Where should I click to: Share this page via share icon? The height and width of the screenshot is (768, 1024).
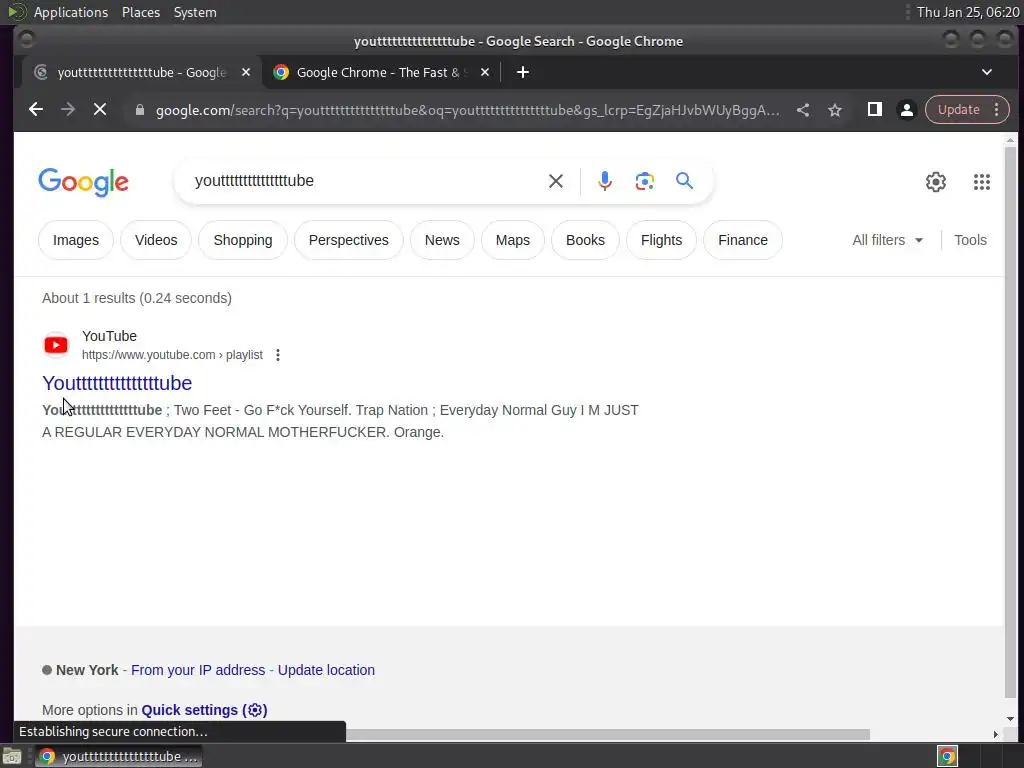(x=803, y=110)
